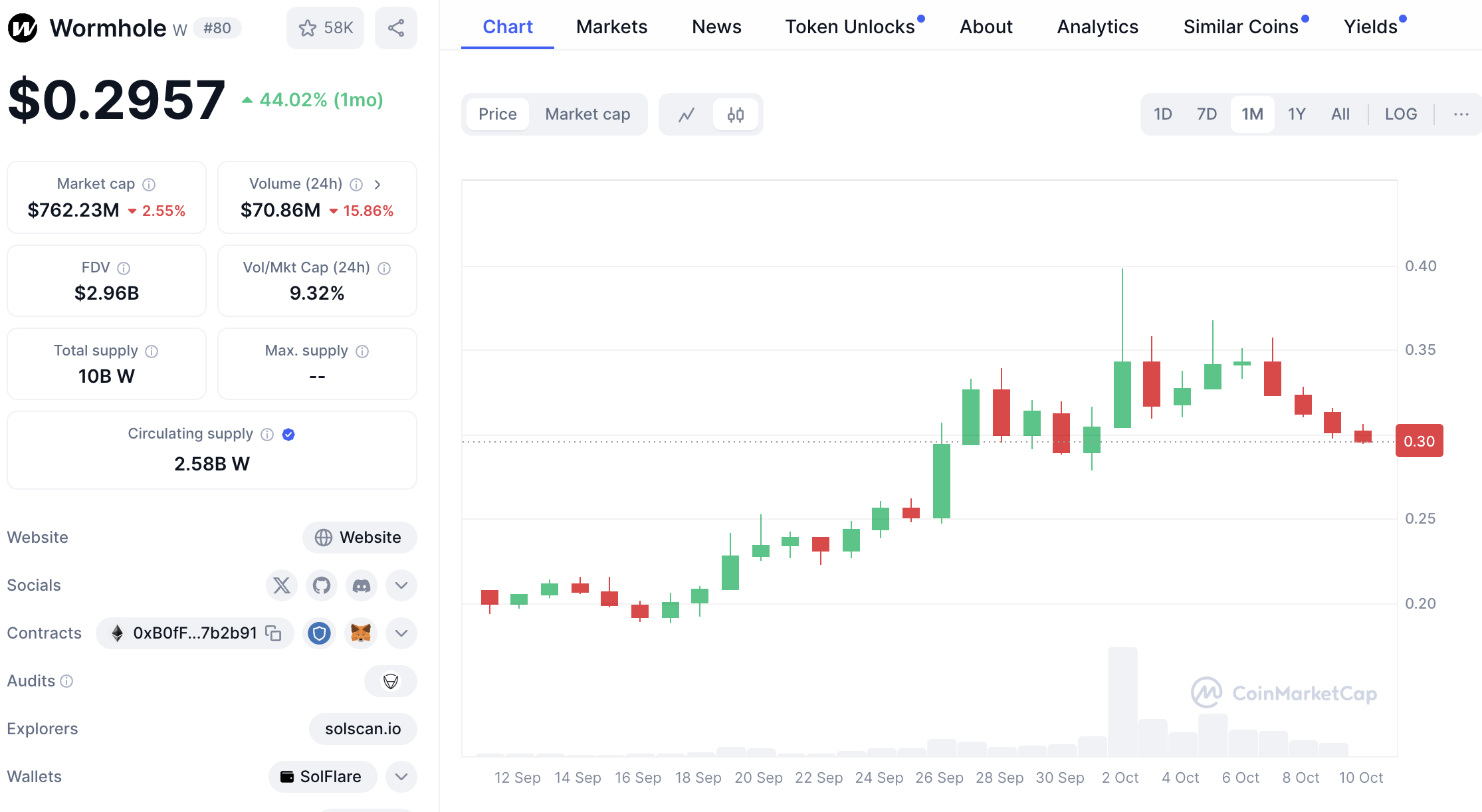Open the share icon button
The image size is (1482, 812).
click(x=396, y=28)
